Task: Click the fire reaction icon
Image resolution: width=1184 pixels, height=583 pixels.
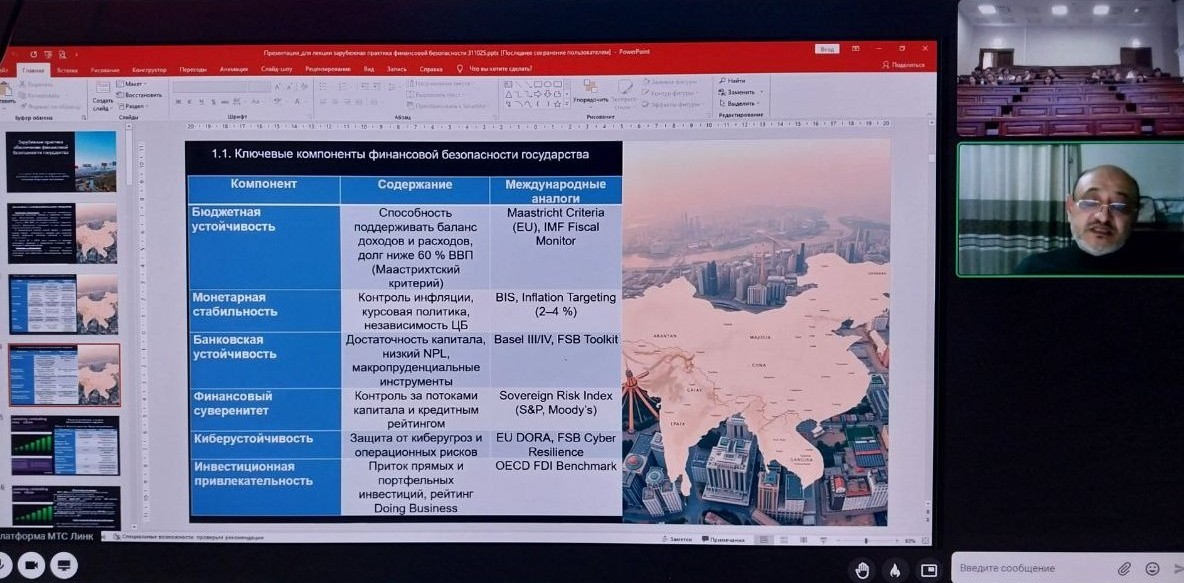Action: [x=895, y=570]
